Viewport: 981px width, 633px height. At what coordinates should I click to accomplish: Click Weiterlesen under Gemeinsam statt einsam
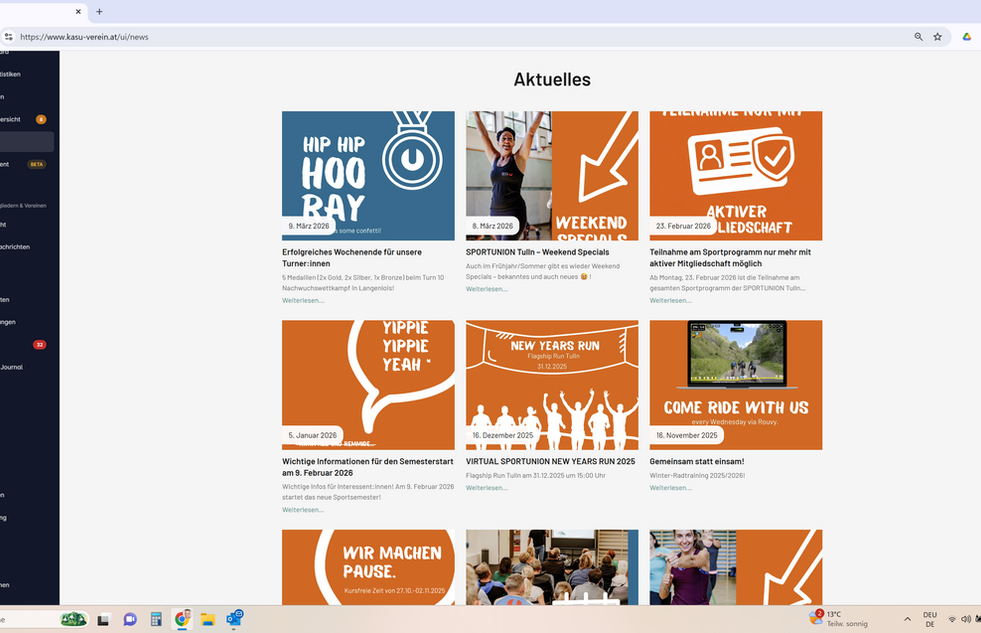tap(671, 488)
